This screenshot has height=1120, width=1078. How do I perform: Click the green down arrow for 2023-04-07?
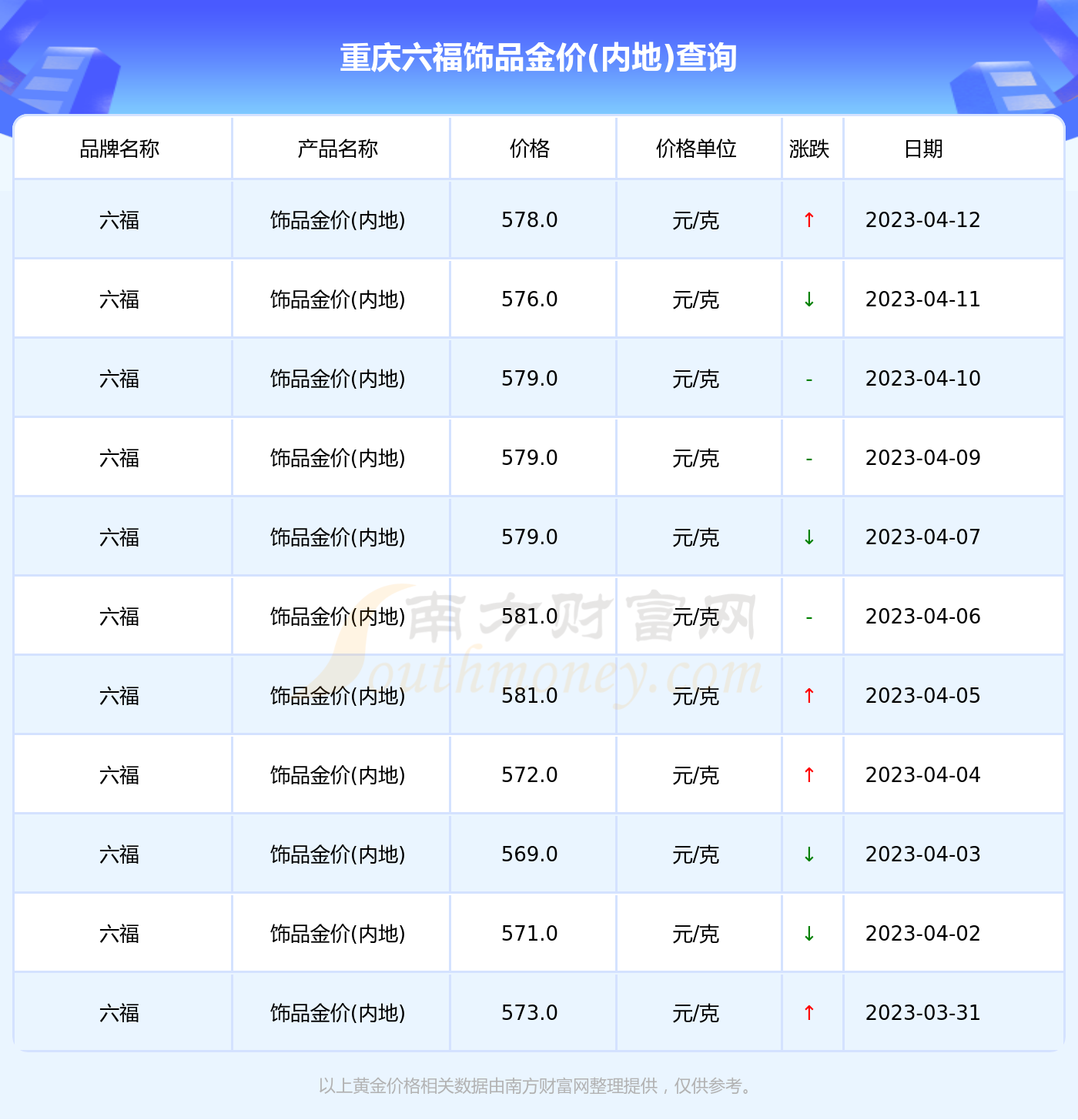coord(808,537)
